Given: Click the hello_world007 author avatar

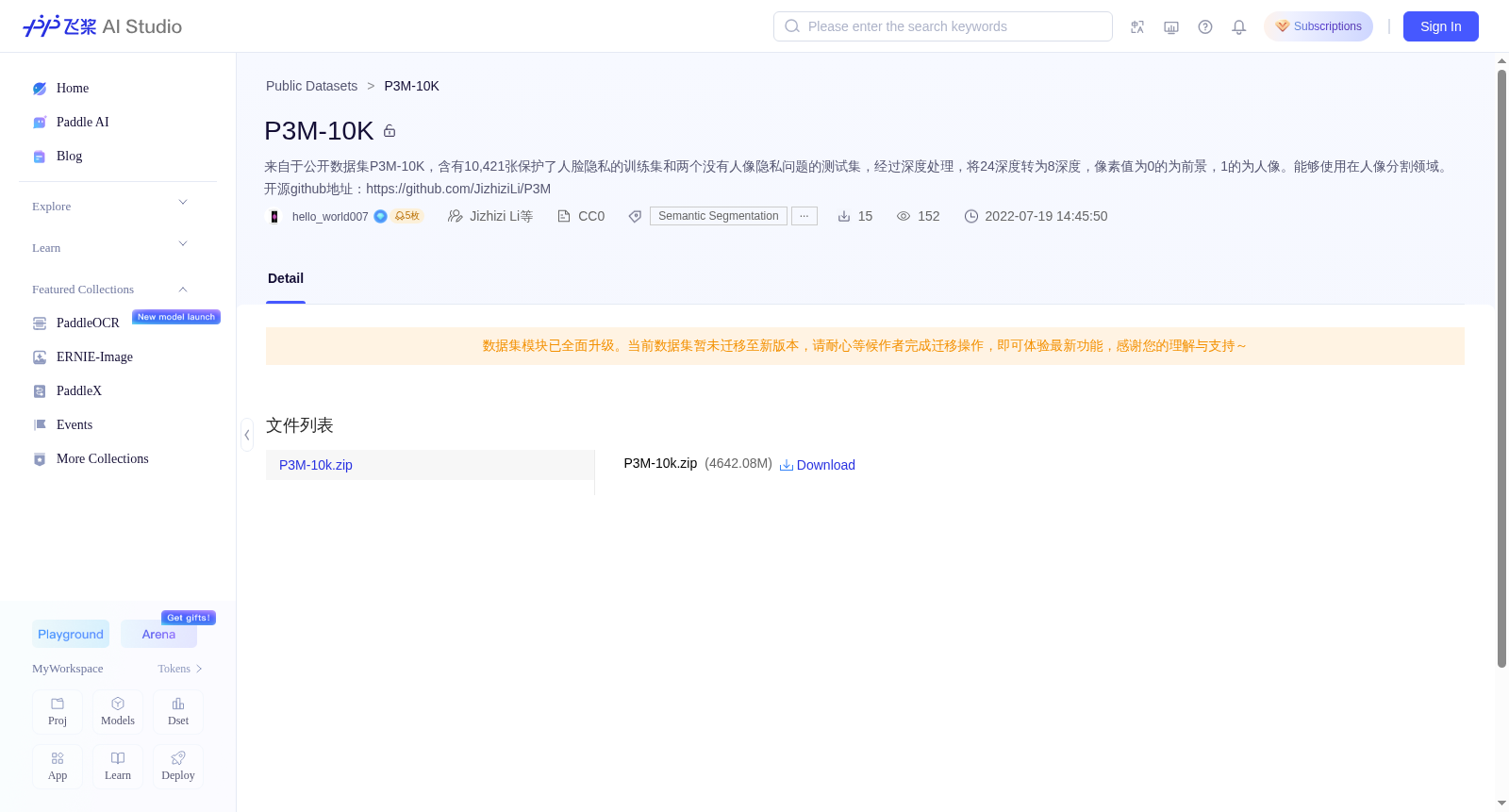Looking at the screenshot, I should [x=274, y=216].
